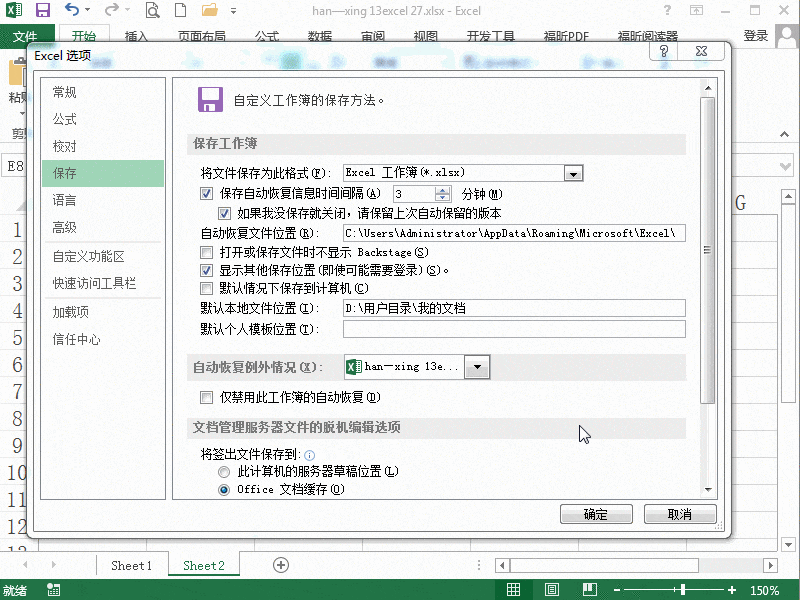
Task: Open the Print Preview icon
Action: 152,10
